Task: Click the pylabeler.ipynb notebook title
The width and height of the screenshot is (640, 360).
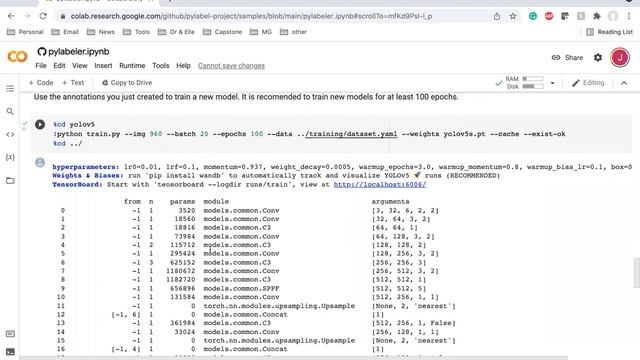Action: tap(79, 52)
